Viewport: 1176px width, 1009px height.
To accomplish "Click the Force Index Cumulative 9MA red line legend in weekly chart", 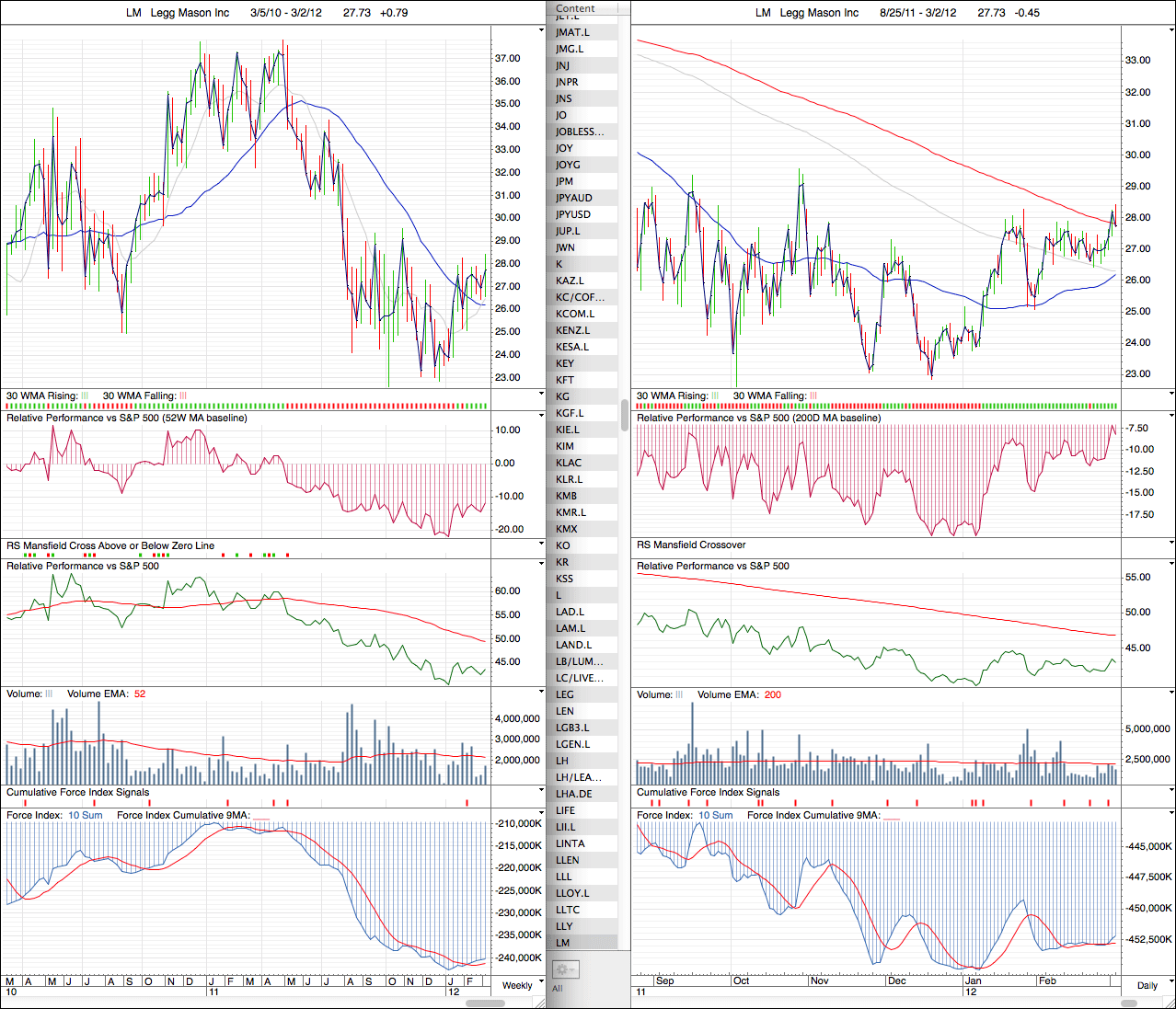I will 261,816.
